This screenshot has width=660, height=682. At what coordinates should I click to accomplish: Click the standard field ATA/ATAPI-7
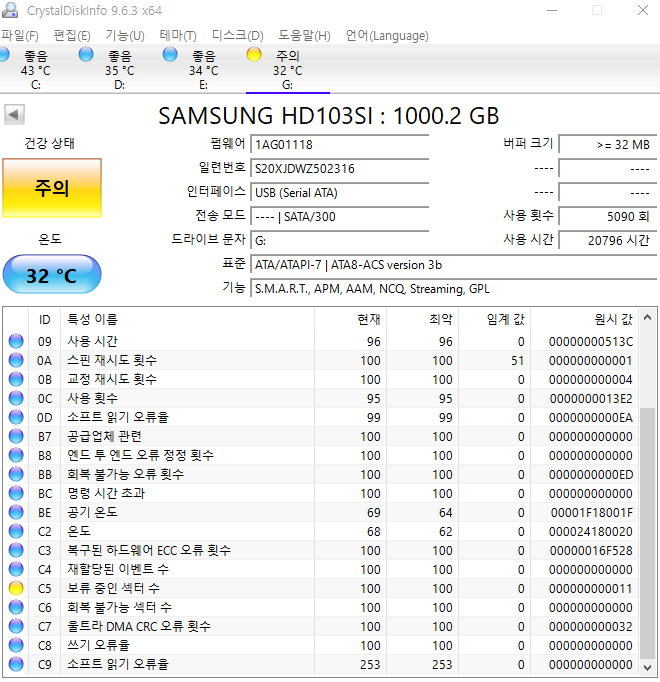click(454, 264)
